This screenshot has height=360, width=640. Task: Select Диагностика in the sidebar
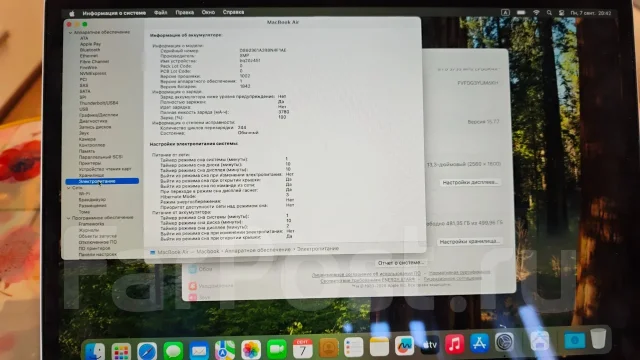[x=93, y=121]
